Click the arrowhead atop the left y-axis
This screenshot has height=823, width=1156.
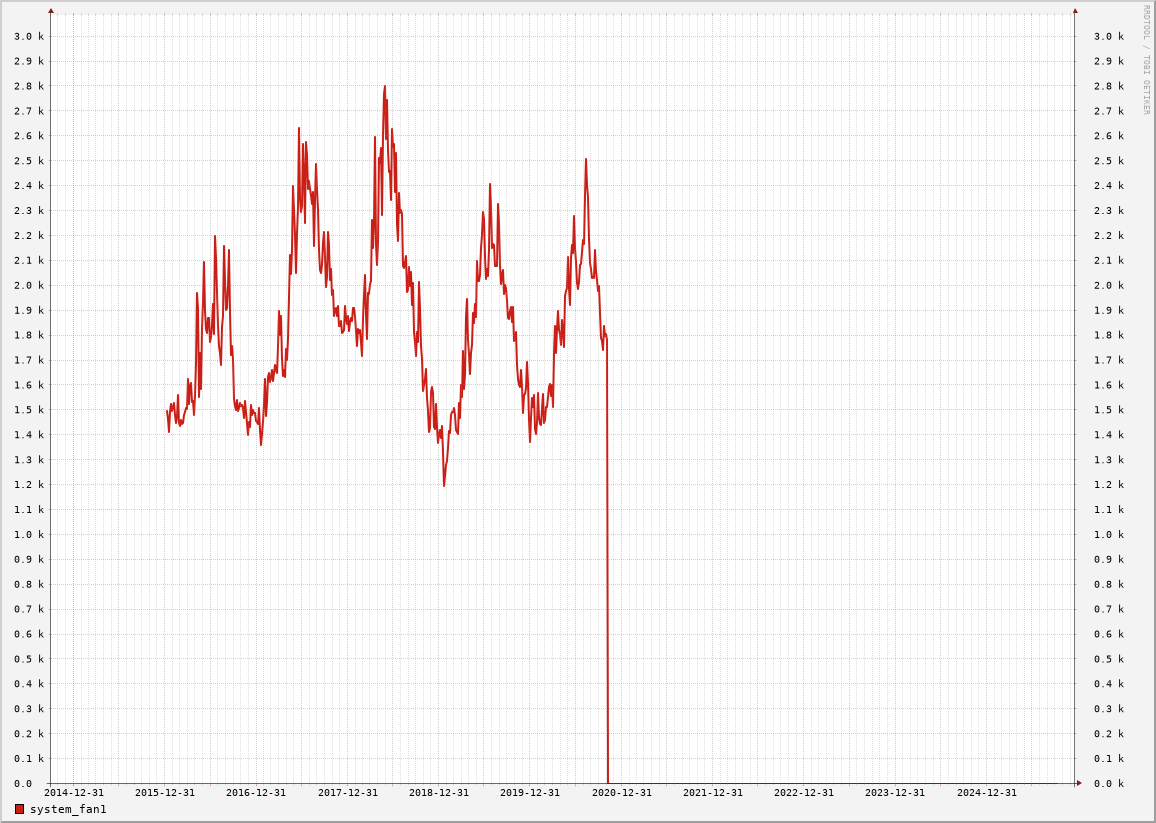[51, 11]
